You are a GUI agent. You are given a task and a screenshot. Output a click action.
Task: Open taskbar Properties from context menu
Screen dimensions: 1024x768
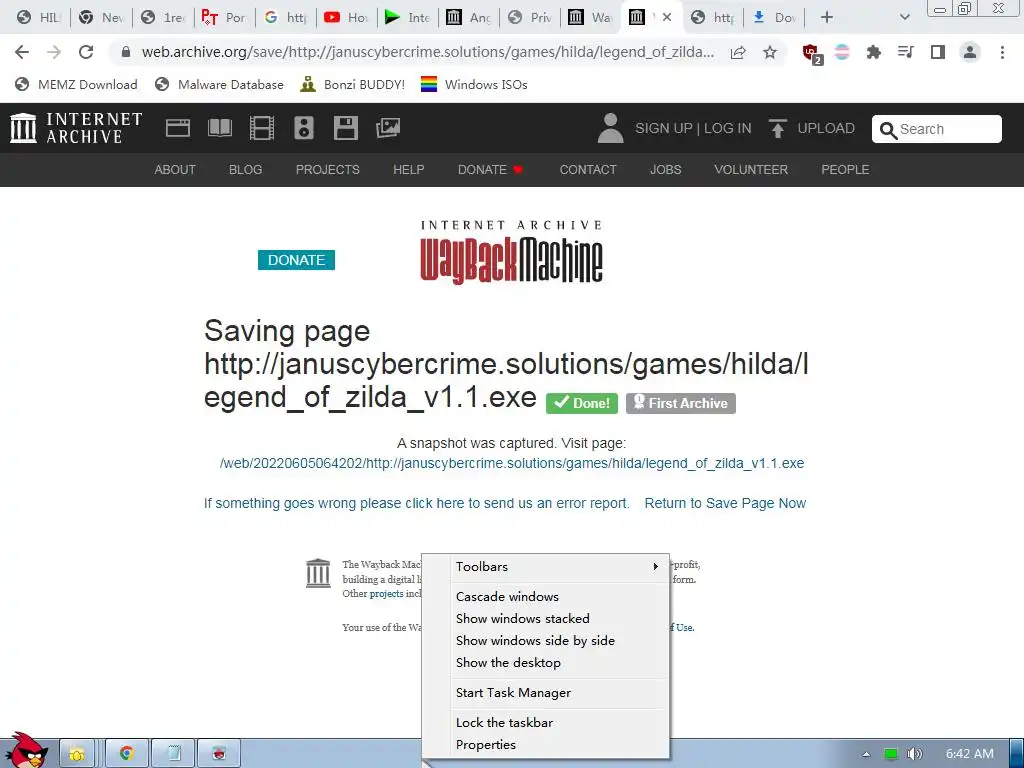click(x=559, y=745)
